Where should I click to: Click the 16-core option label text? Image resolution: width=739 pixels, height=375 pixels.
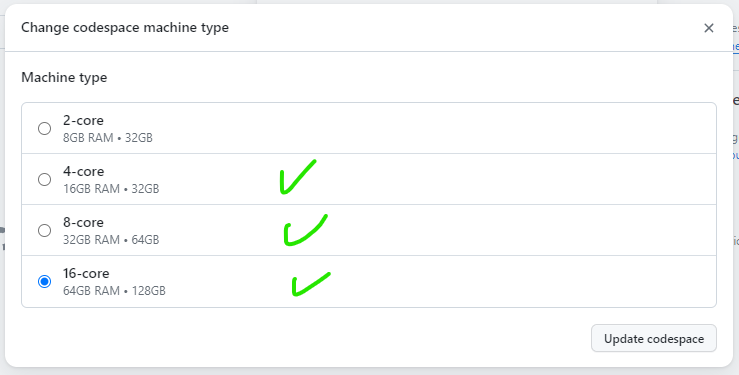click(x=86, y=274)
